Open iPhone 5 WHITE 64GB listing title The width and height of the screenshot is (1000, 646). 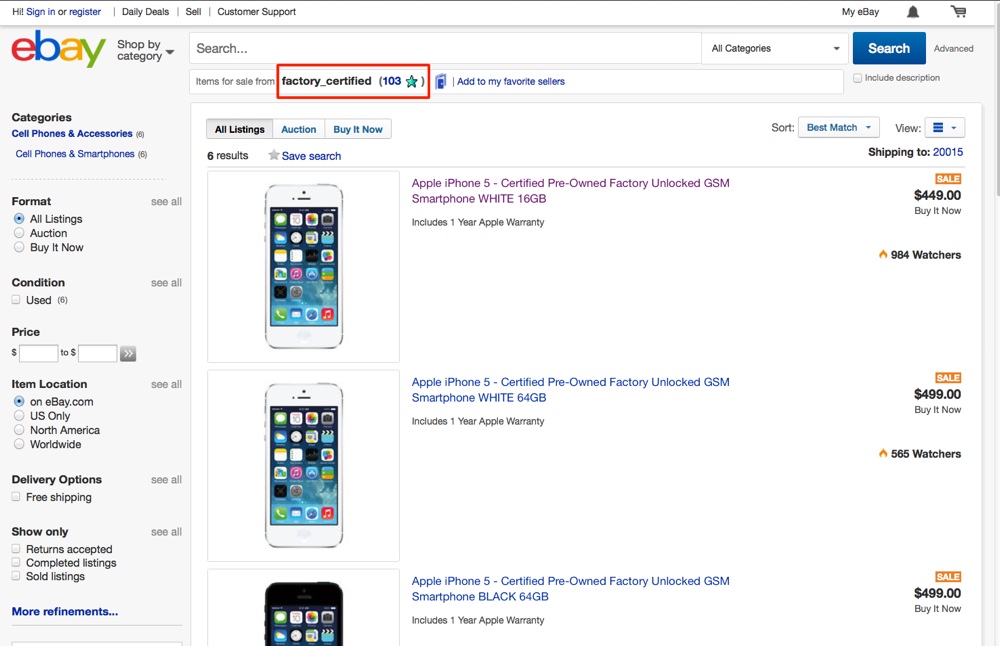click(x=570, y=390)
